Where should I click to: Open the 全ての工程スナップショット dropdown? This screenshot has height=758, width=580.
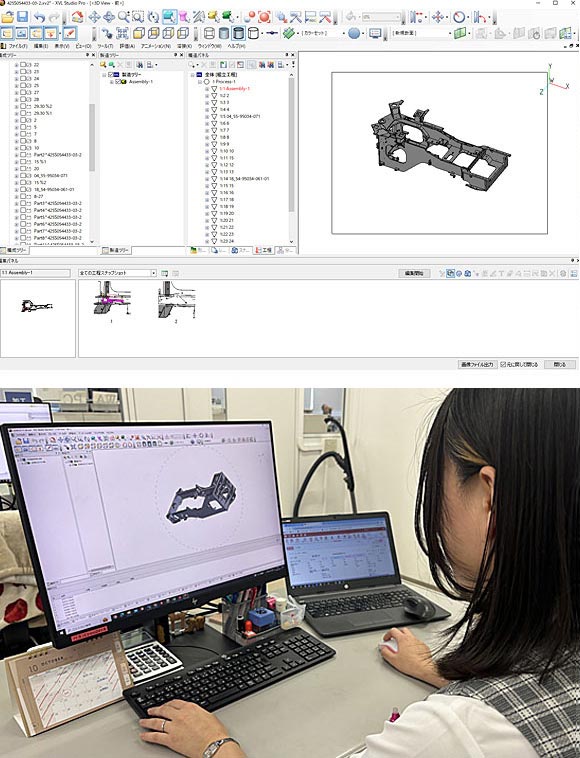[117, 273]
